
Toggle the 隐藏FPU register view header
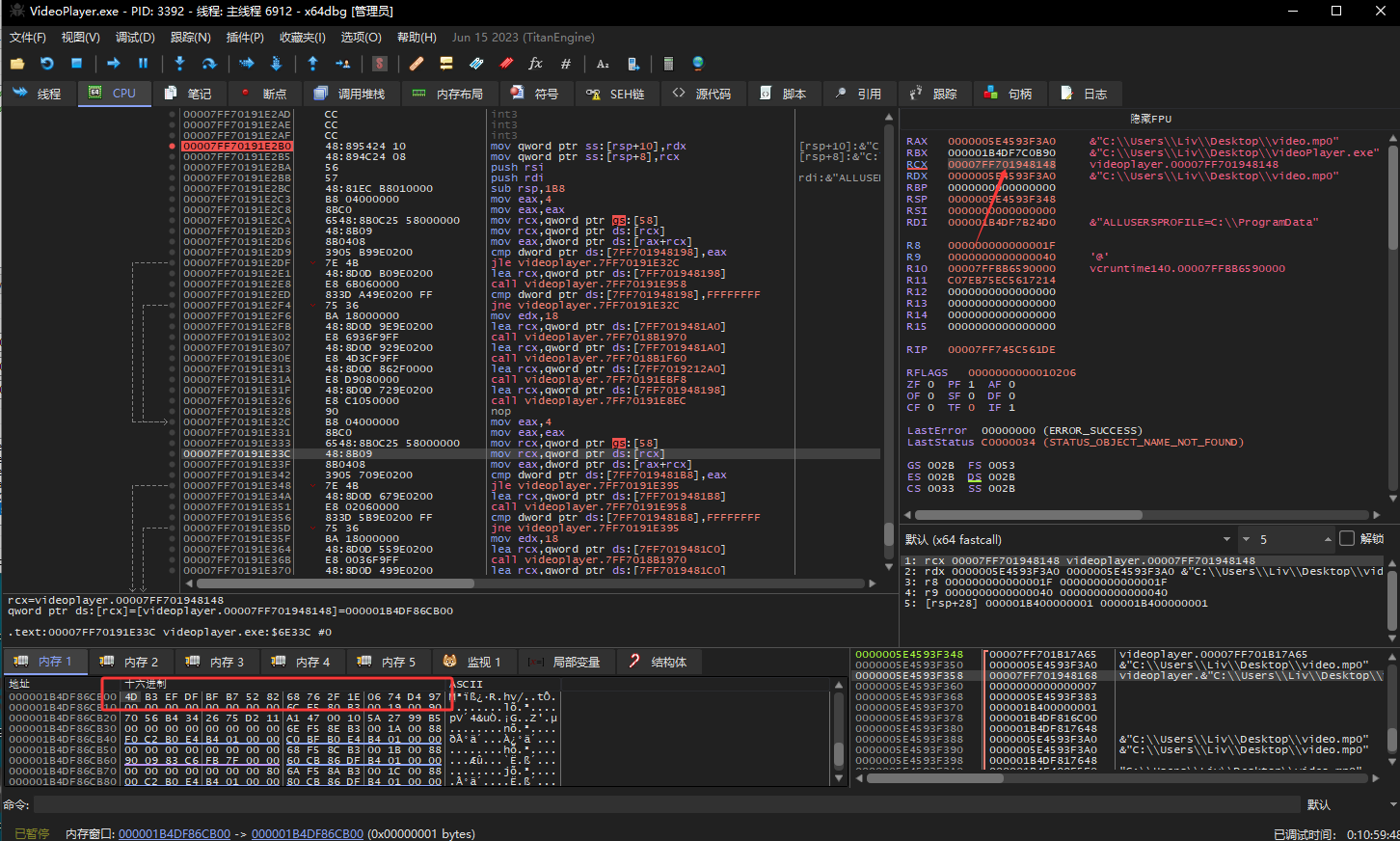click(1150, 119)
